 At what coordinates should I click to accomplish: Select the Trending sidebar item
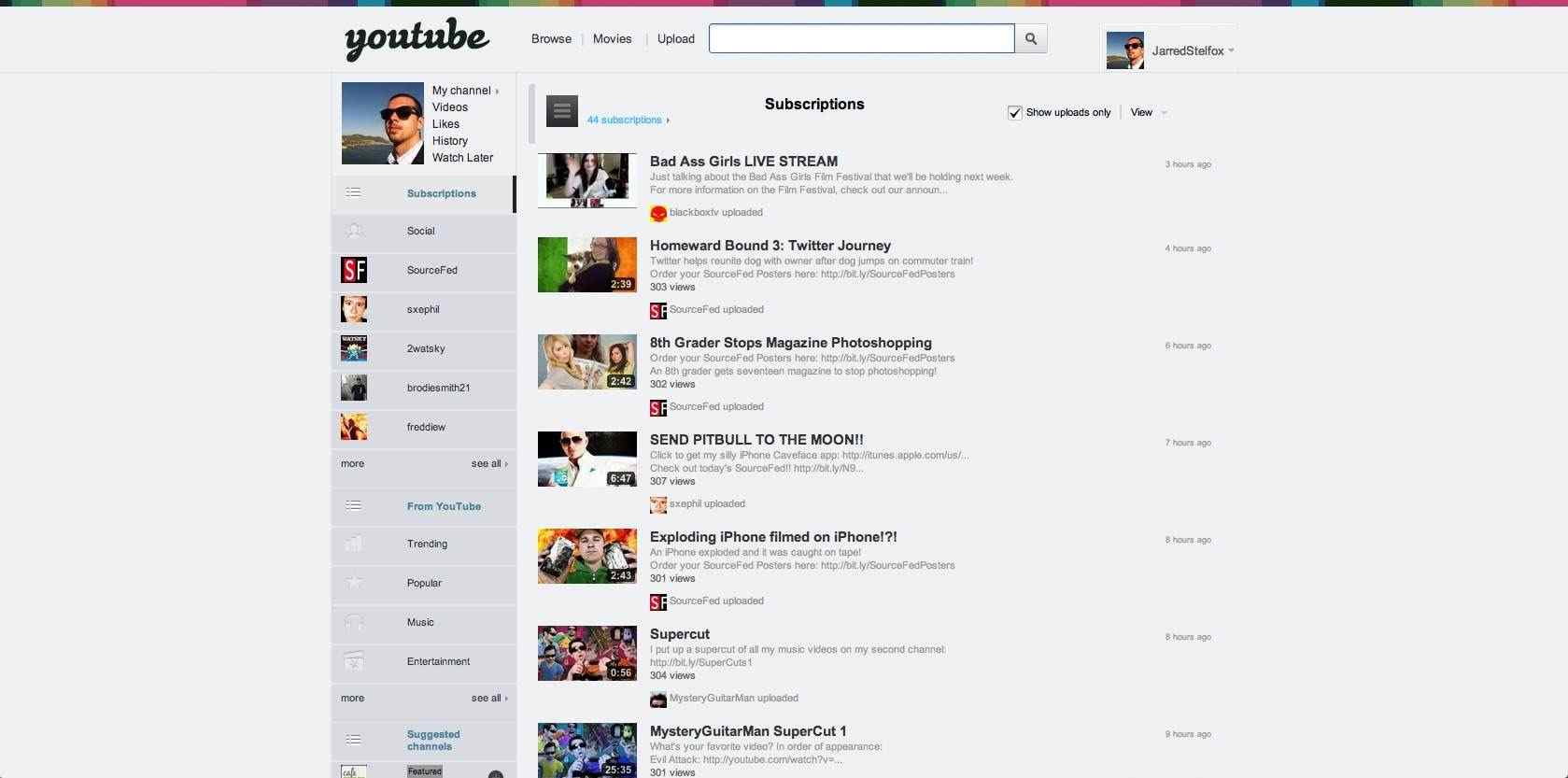click(x=423, y=544)
